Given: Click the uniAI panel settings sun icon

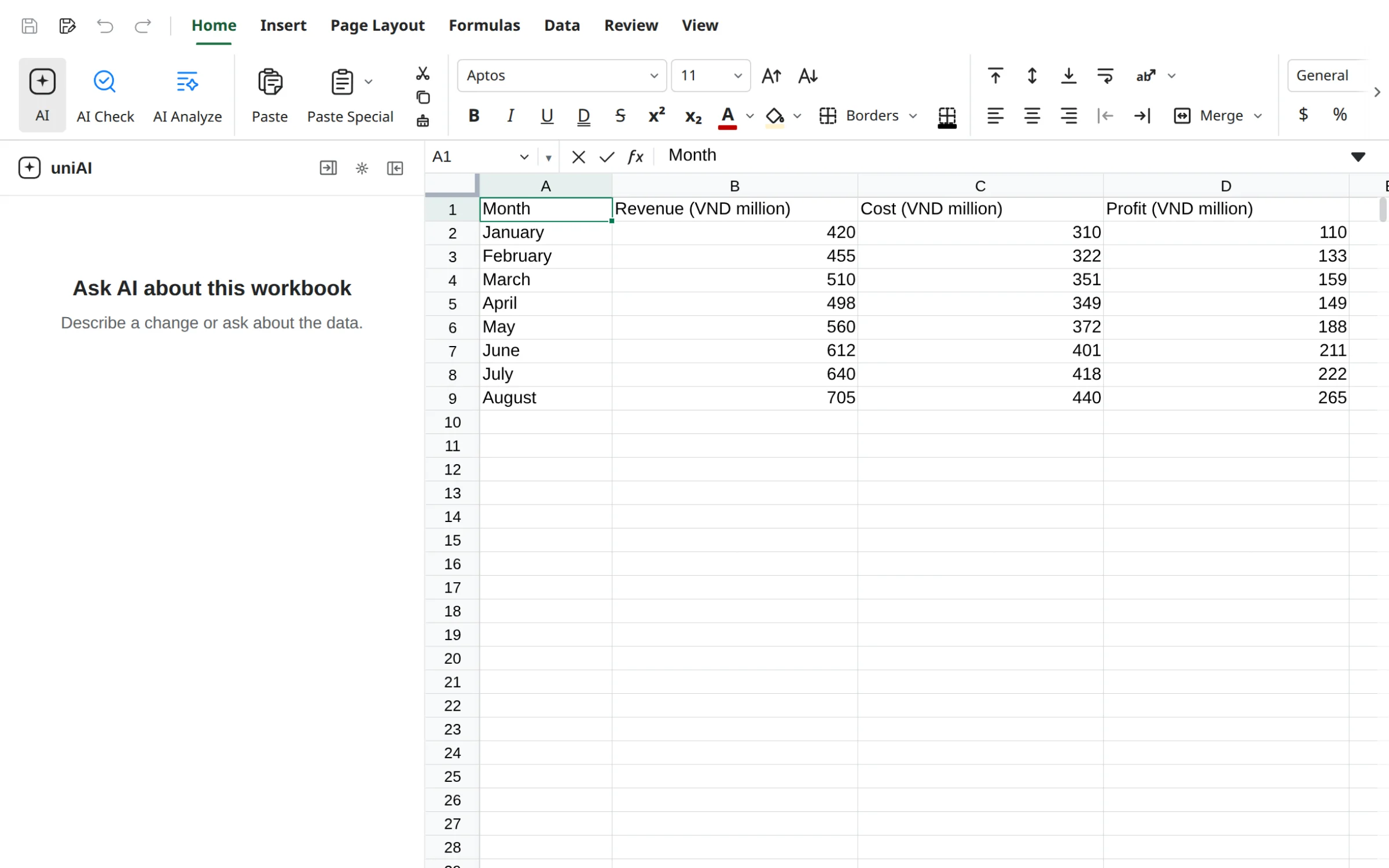Looking at the screenshot, I should (x=362, y=168).
